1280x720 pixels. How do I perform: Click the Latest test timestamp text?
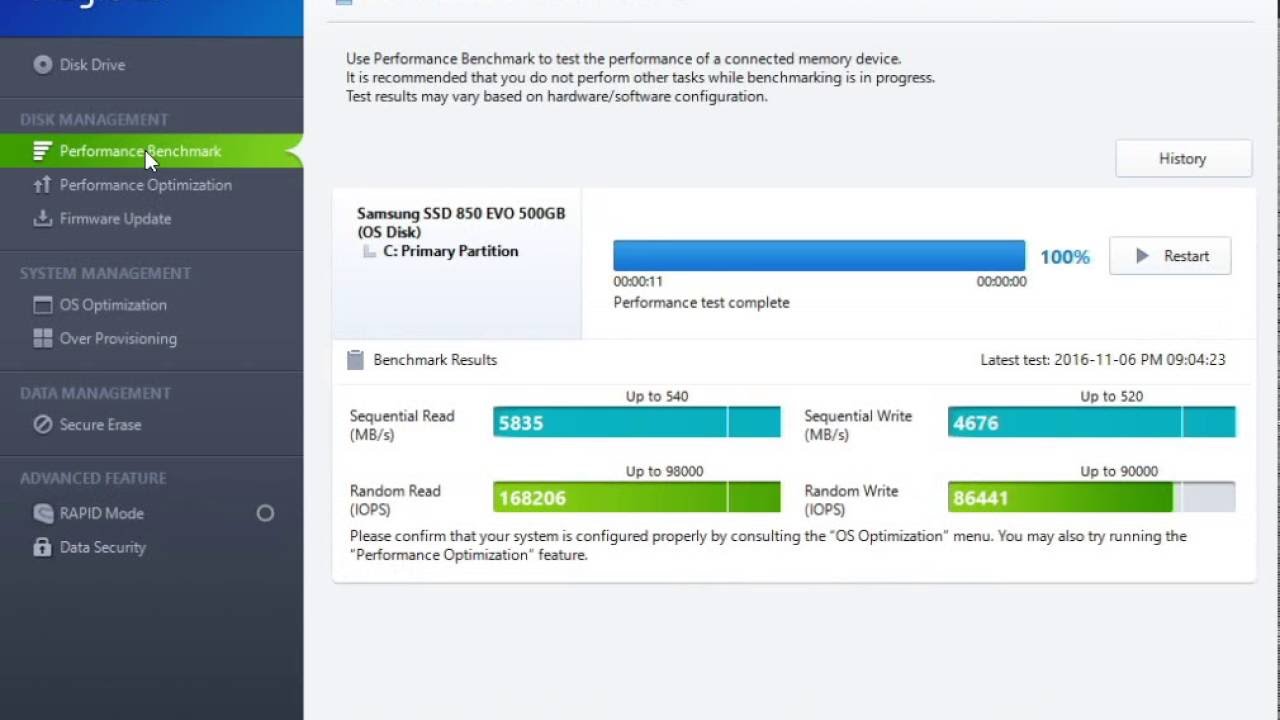[1103, 360]
